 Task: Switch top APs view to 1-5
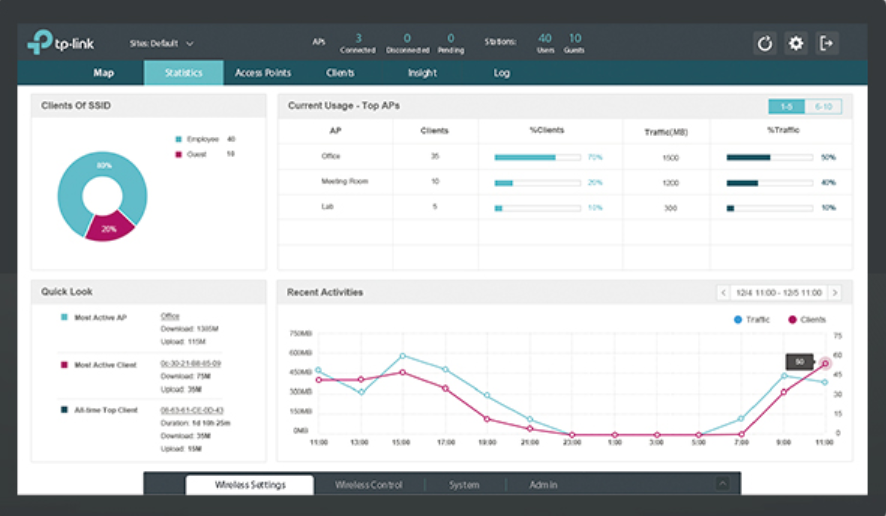tap(786, 106)
